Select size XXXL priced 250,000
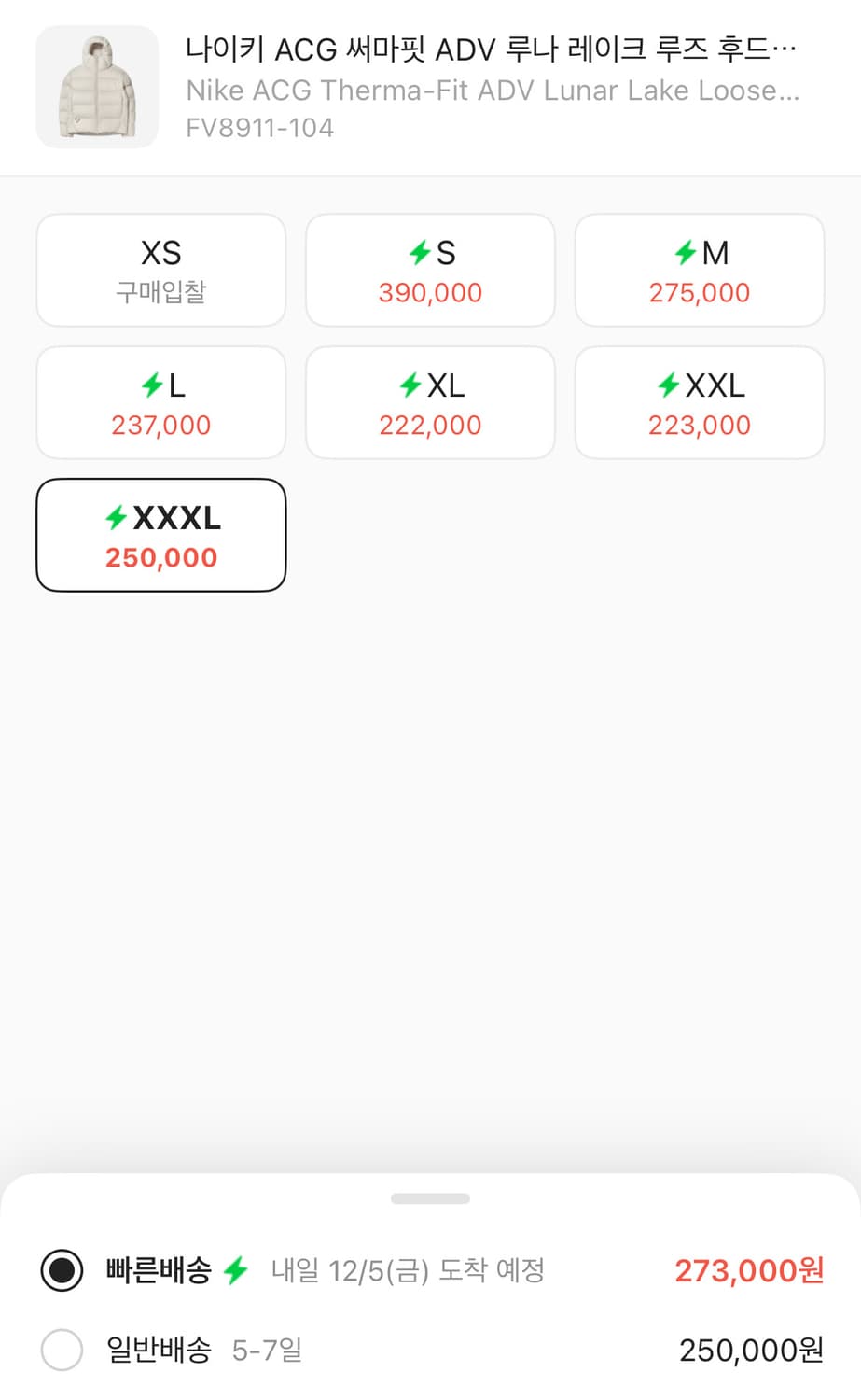This screenshot has width=861, height=1400. [x=161, y=536]
